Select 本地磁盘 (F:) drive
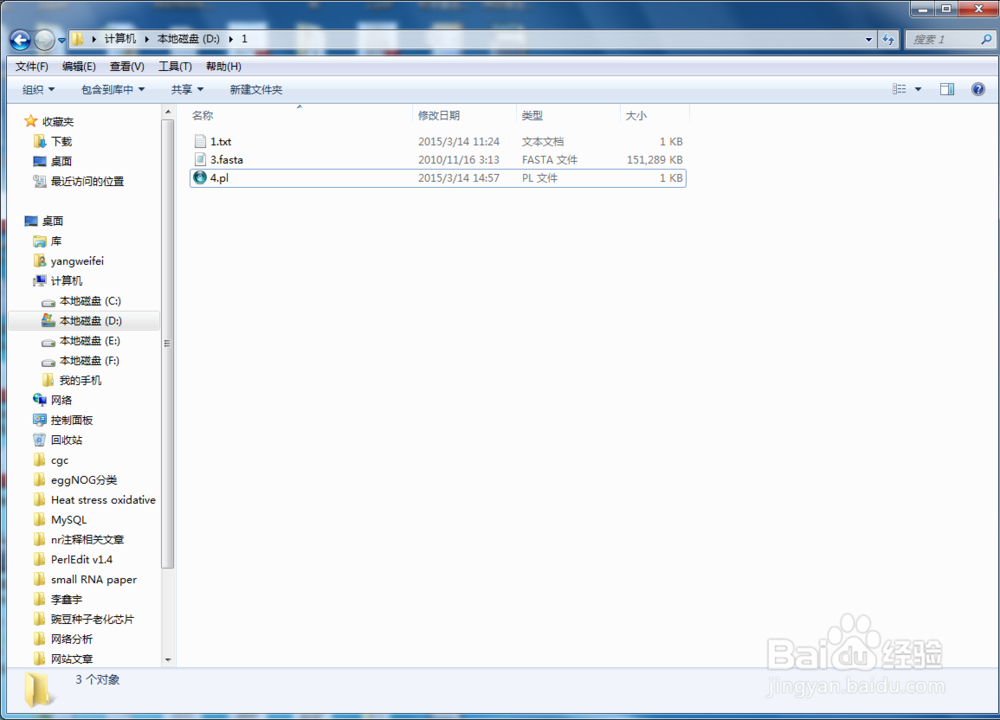Image resolution: width=1000 pixels, height=720 pixels. pyautogui.click(x=89, y=360)
